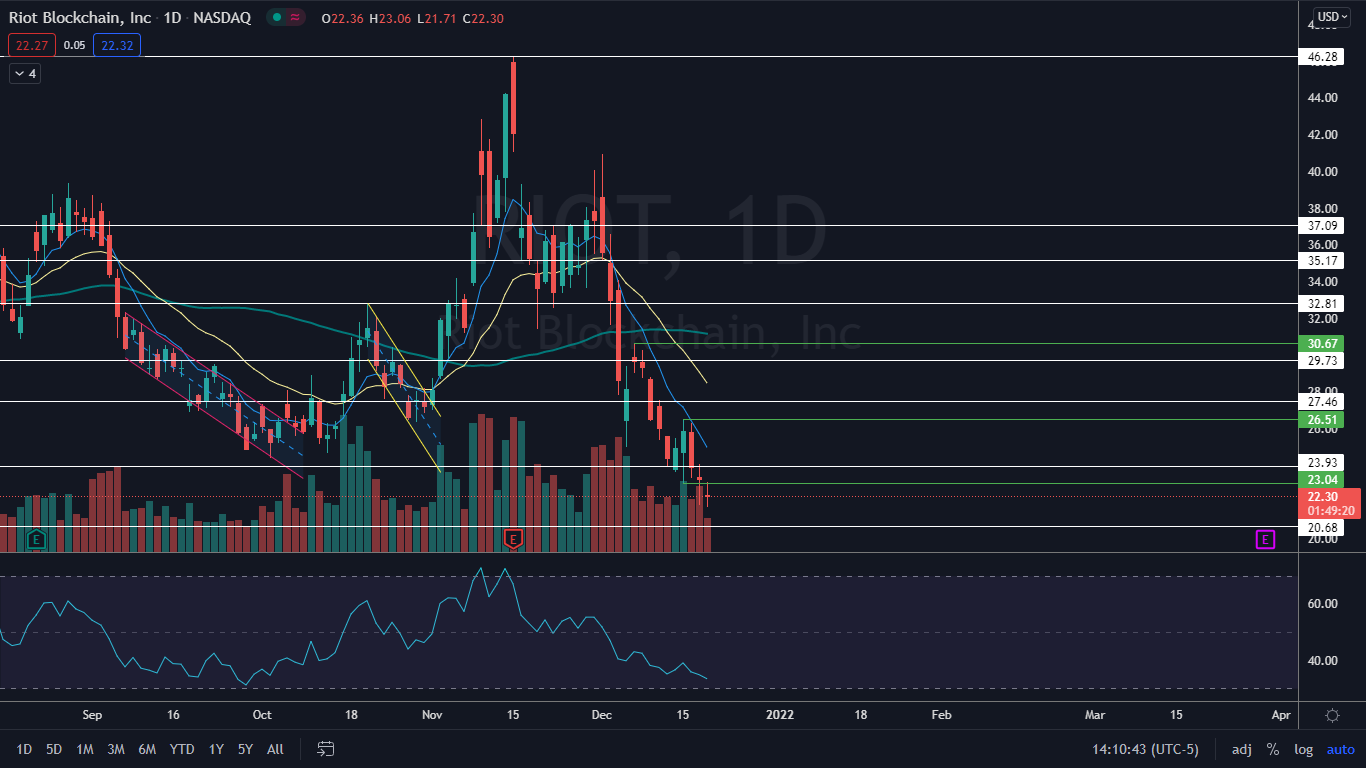
Task: Select the 1D date range
Action: [x=24, y=749]
